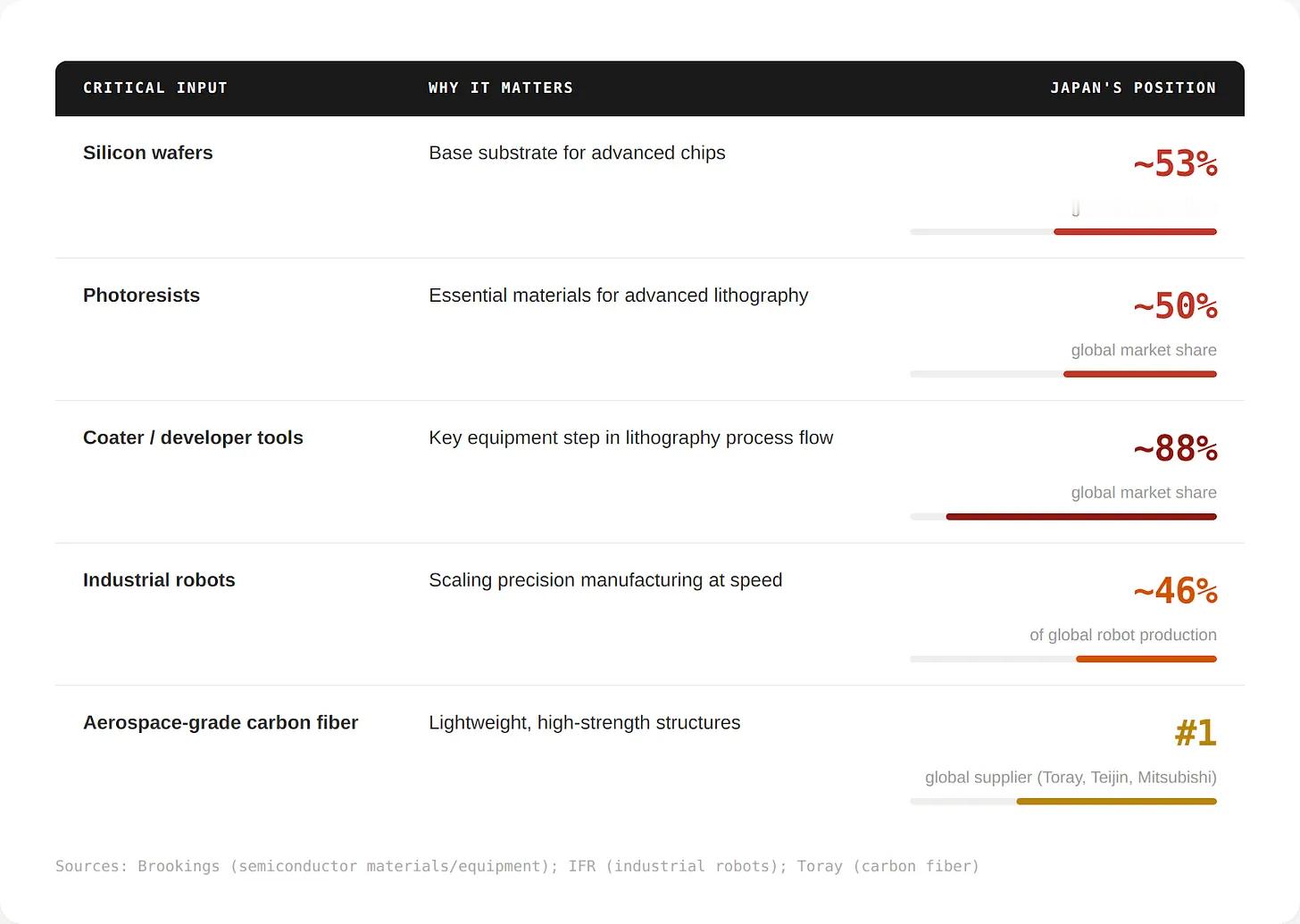The height and width of the screenshot is (924, 1300).
Task: Select the Aerospace-grade carbon fiber label
Action: point(221,722)
